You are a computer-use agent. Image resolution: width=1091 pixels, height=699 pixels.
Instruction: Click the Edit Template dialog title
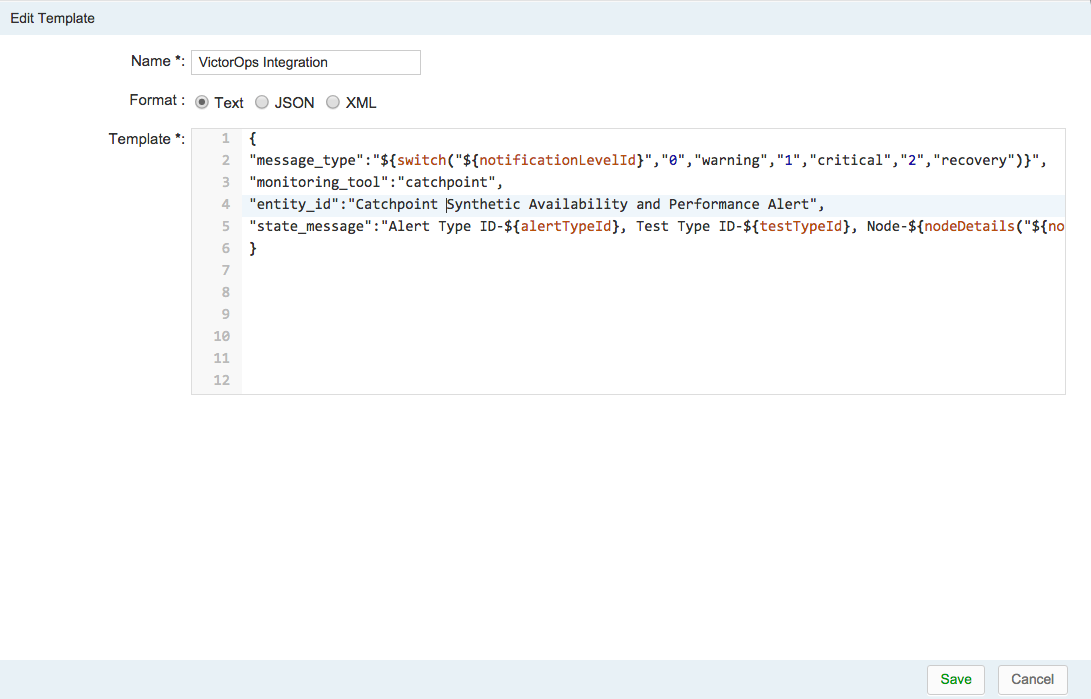pos(52,18)
